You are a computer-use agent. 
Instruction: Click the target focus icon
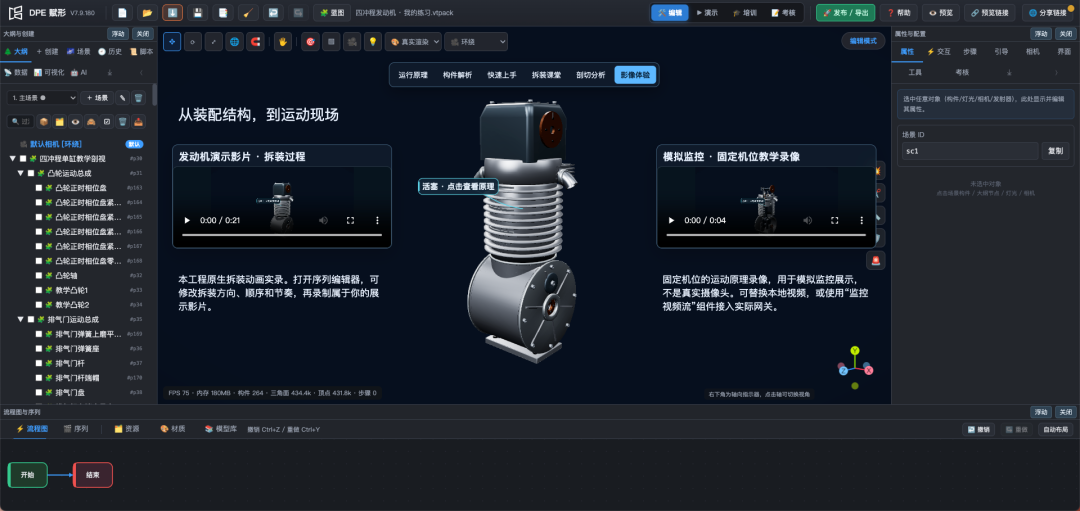(x=311, y=42)
